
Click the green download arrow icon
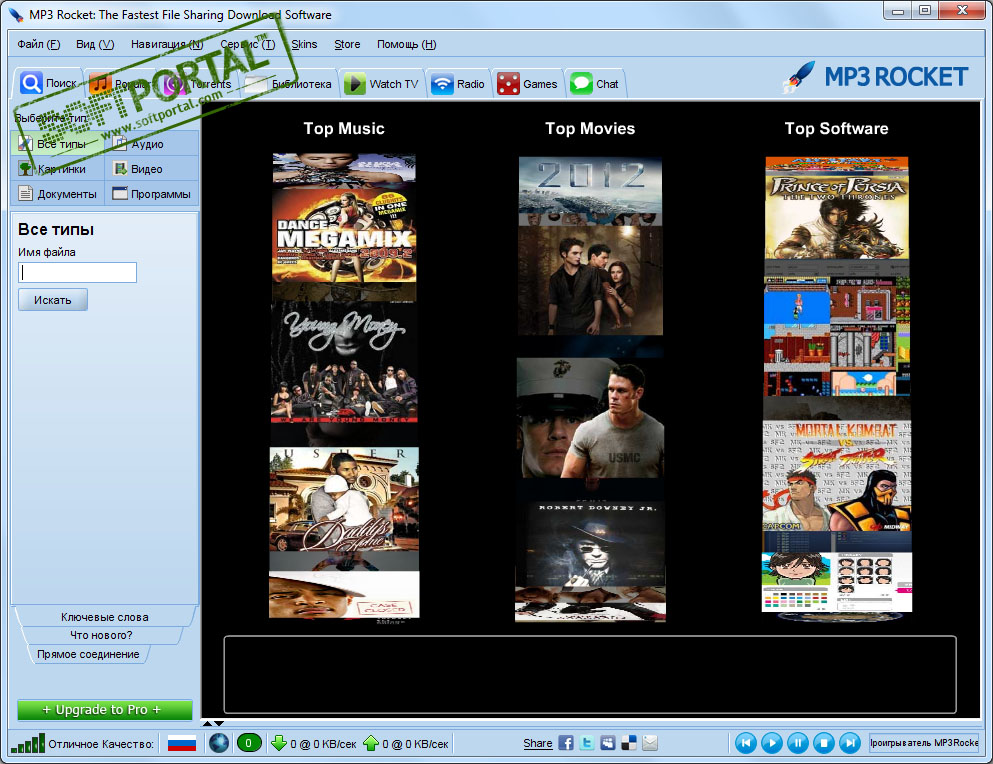click(x=279, y=743)
